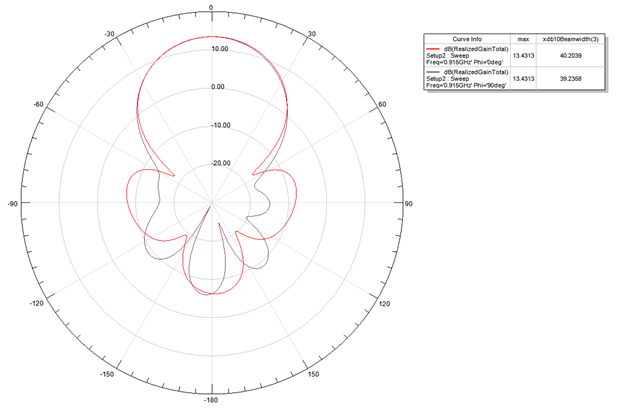The height and width of the screenshot is (410, 626).
Task: Select the -60 degree angle label
Action: [38, 104]
